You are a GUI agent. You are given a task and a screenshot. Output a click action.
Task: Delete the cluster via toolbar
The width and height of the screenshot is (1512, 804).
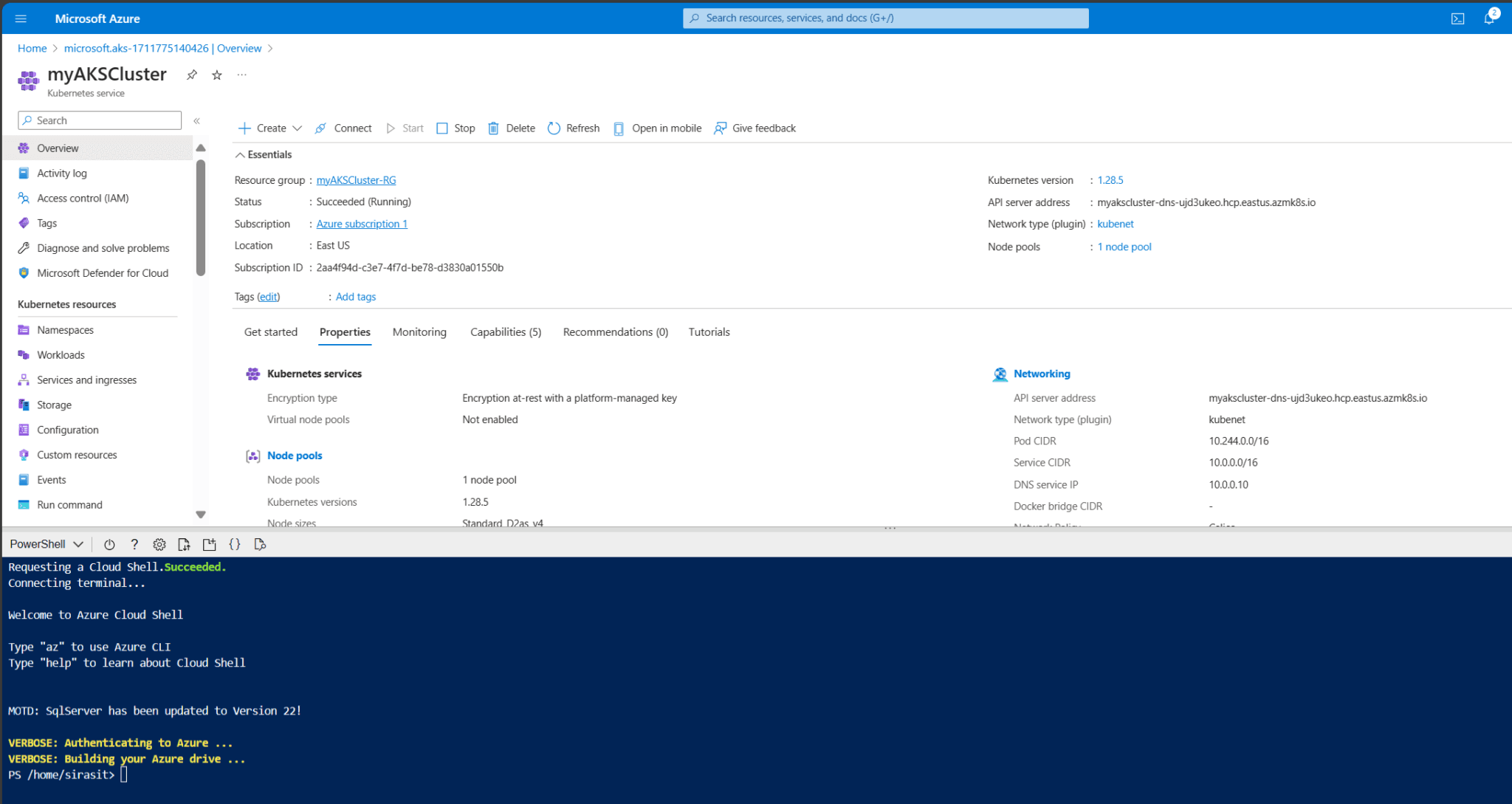coord(512,128)
